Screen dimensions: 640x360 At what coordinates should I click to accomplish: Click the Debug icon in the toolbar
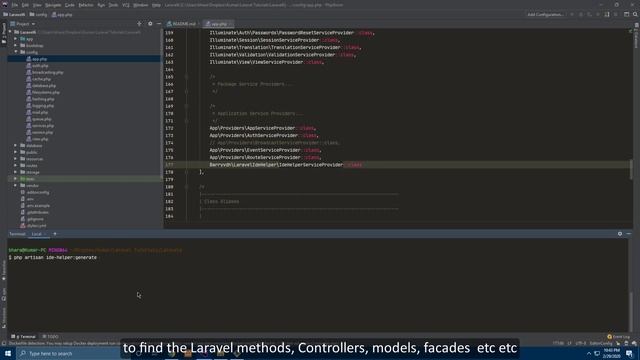(581, 14)
